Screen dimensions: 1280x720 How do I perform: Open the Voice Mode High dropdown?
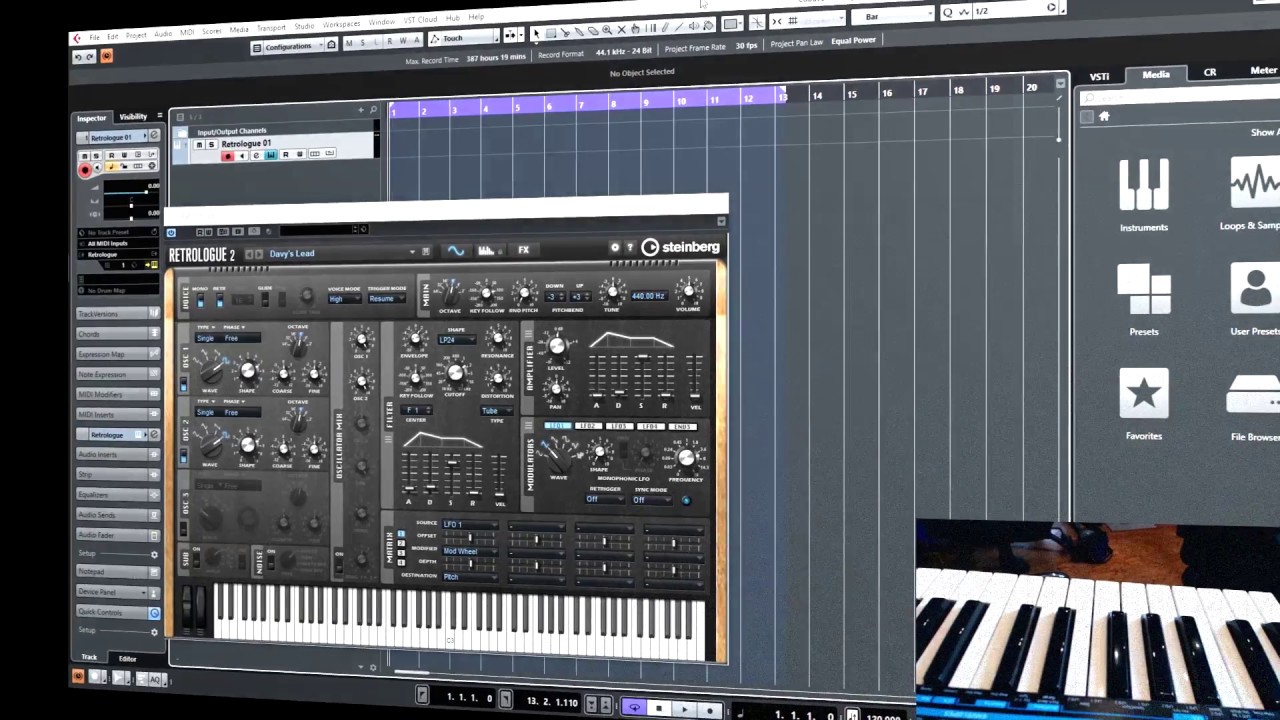(344, 299)
